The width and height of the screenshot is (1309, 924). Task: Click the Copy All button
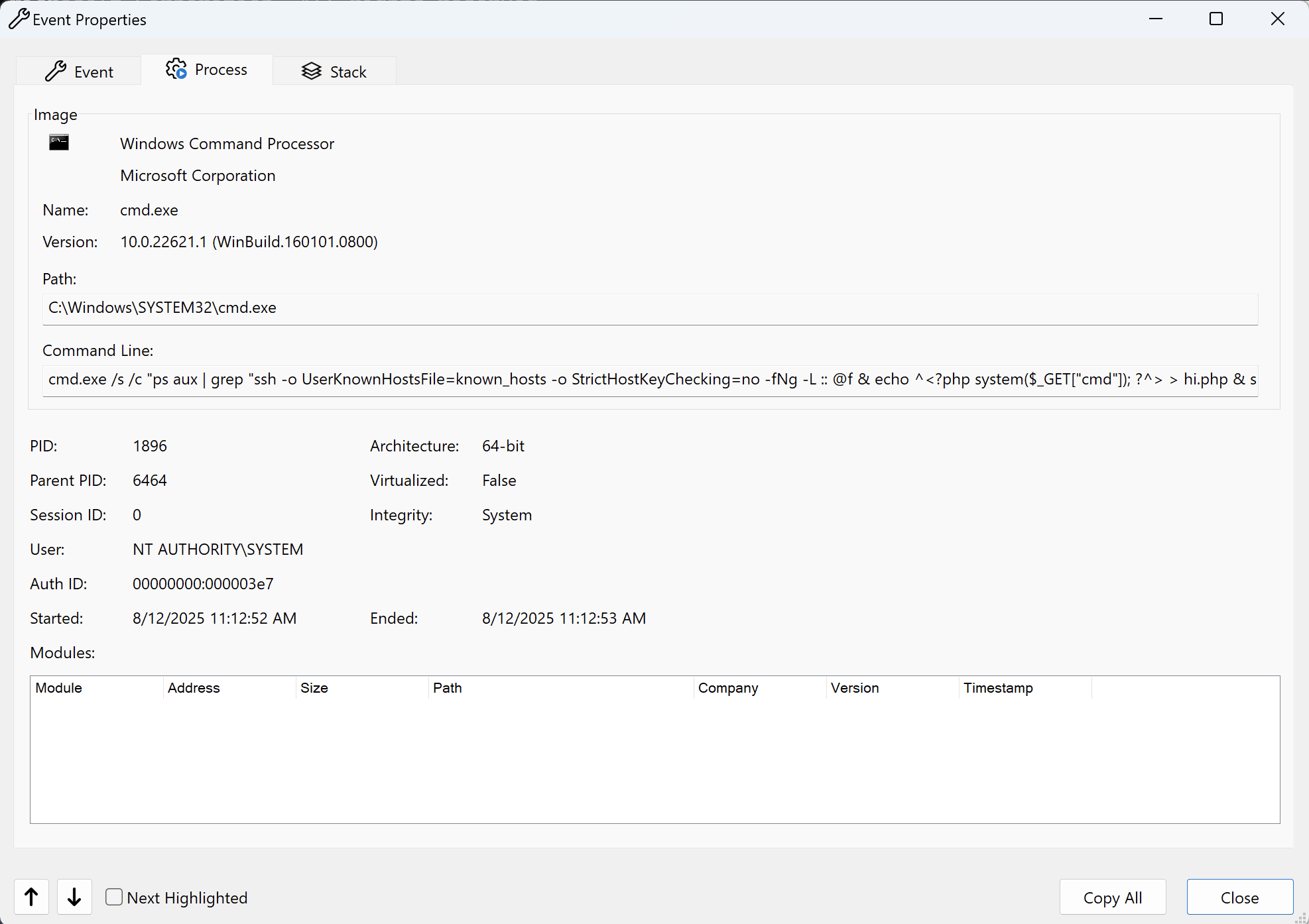[x=1112, y=897]
